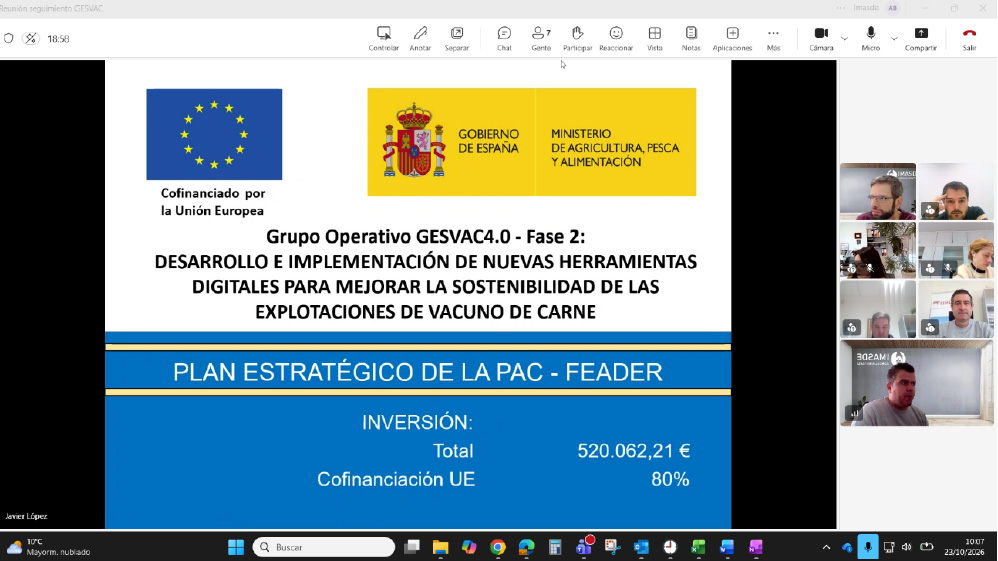Open Microsoft Edge from the taskbar
Viewport: 998px width, 561px height.
pos(526,547)
